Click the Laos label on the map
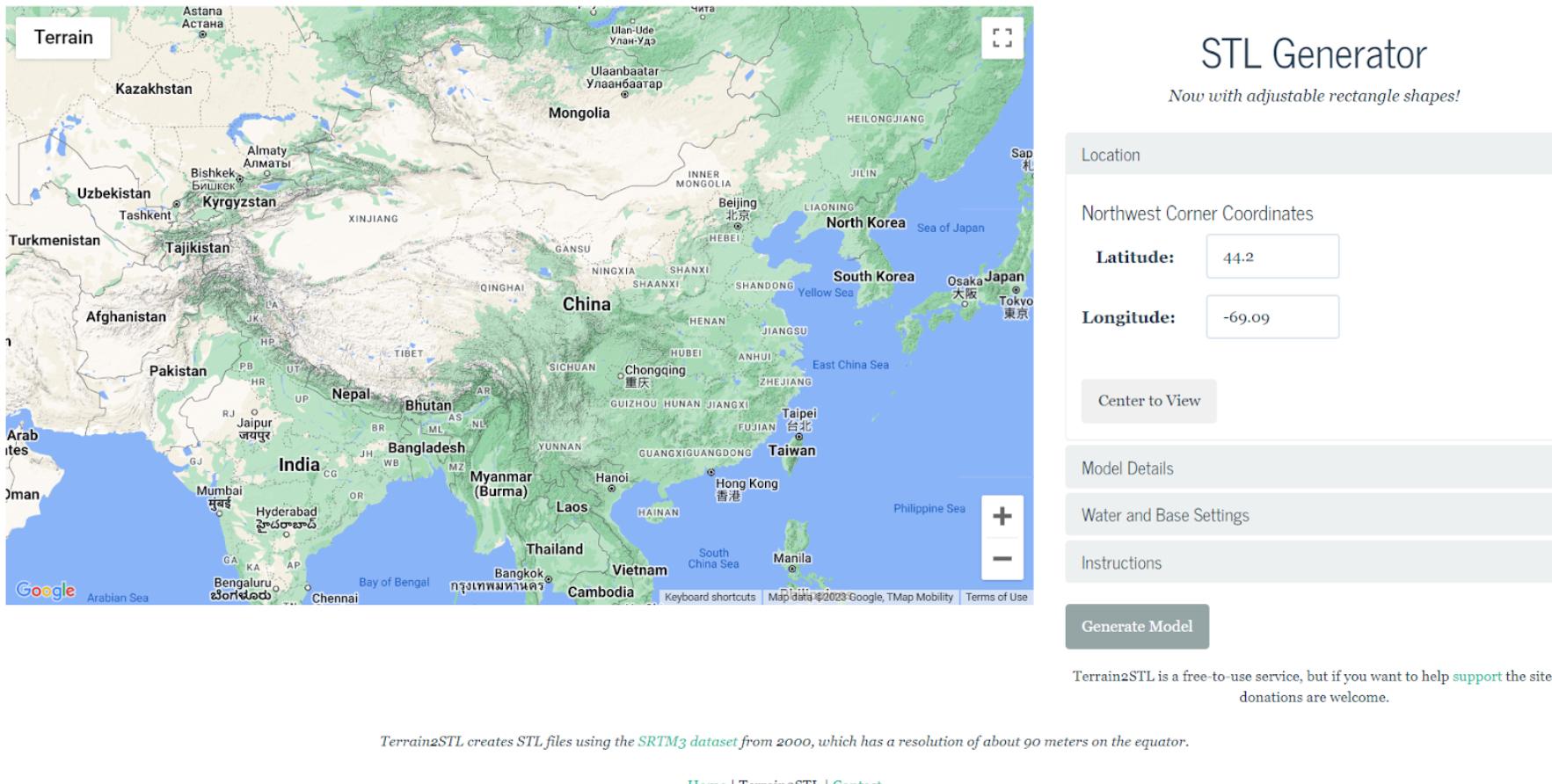Screen dimensions: 1552x784 572,507
